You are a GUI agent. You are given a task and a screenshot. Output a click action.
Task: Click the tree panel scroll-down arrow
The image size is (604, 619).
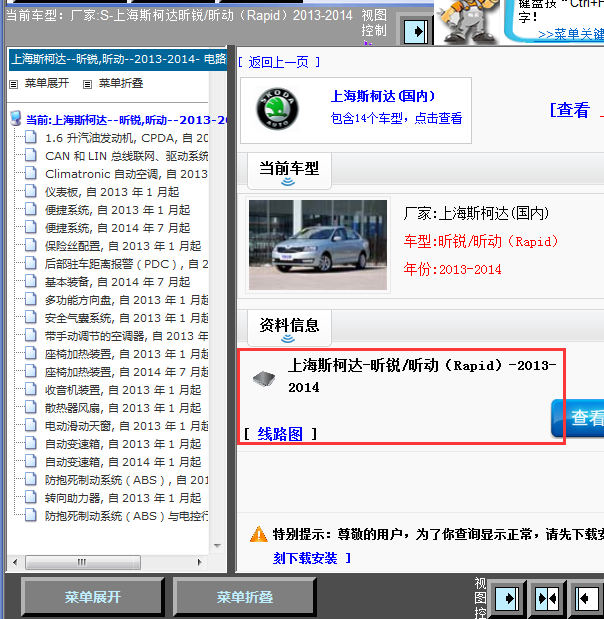coord(217,546)
